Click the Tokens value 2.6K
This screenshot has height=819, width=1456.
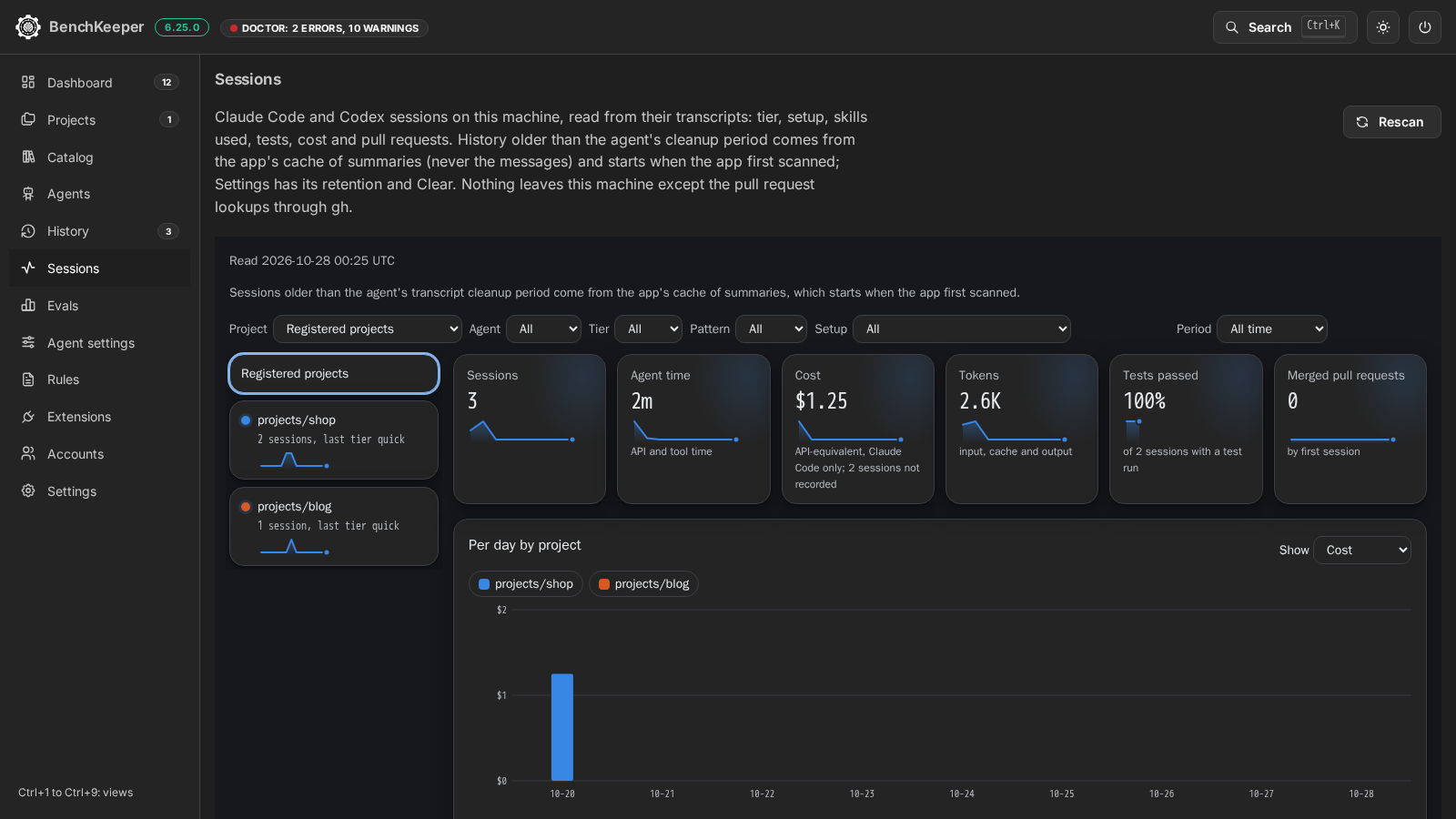click(x=980, y=401)
